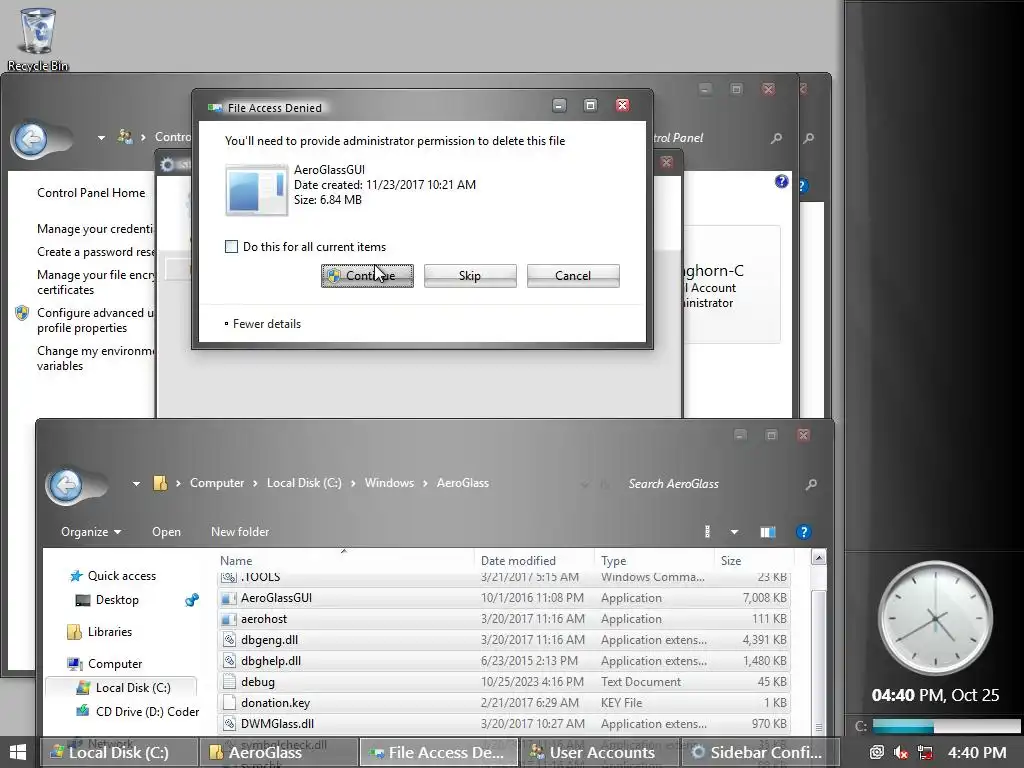Viewport: 1024px width, 768px height.
Task: Select aerohost application in the file list
Action: 504,619
